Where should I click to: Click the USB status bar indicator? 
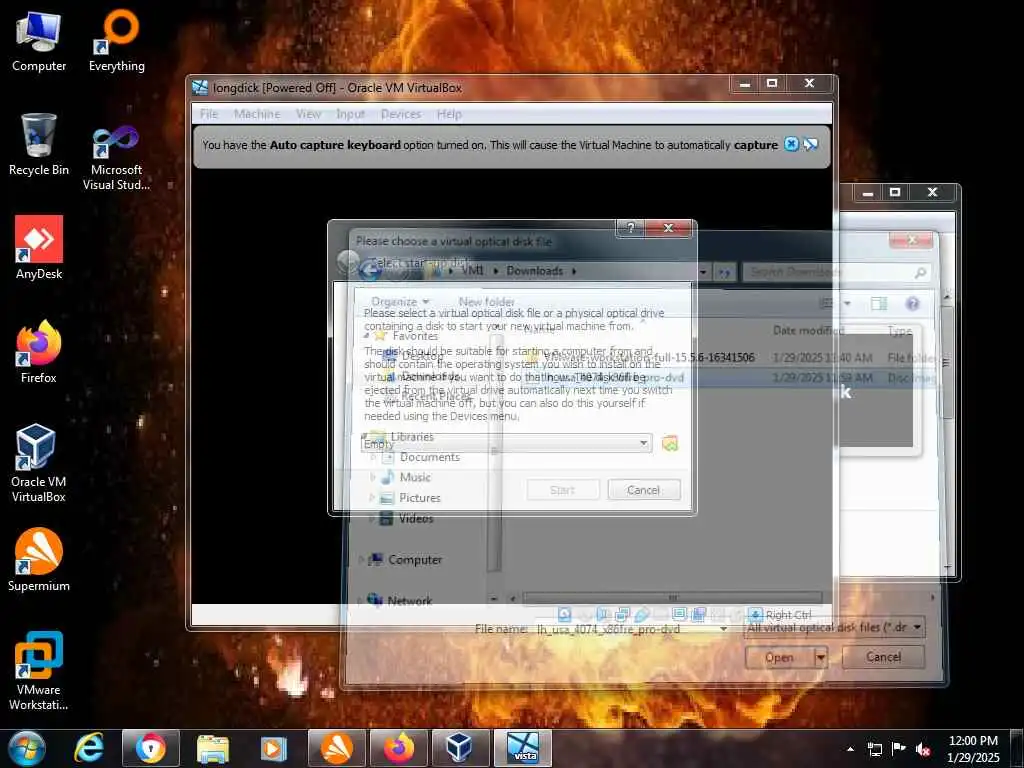coord(641,615)
